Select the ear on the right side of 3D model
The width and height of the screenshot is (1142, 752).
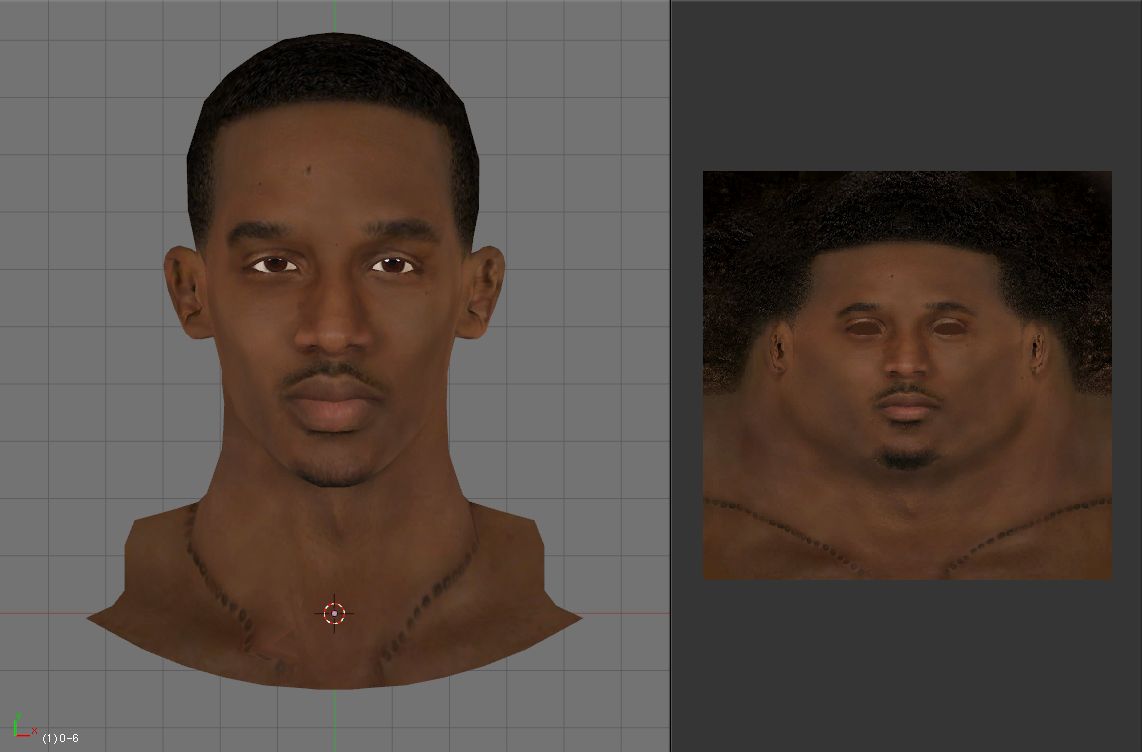tap(482, 292)
